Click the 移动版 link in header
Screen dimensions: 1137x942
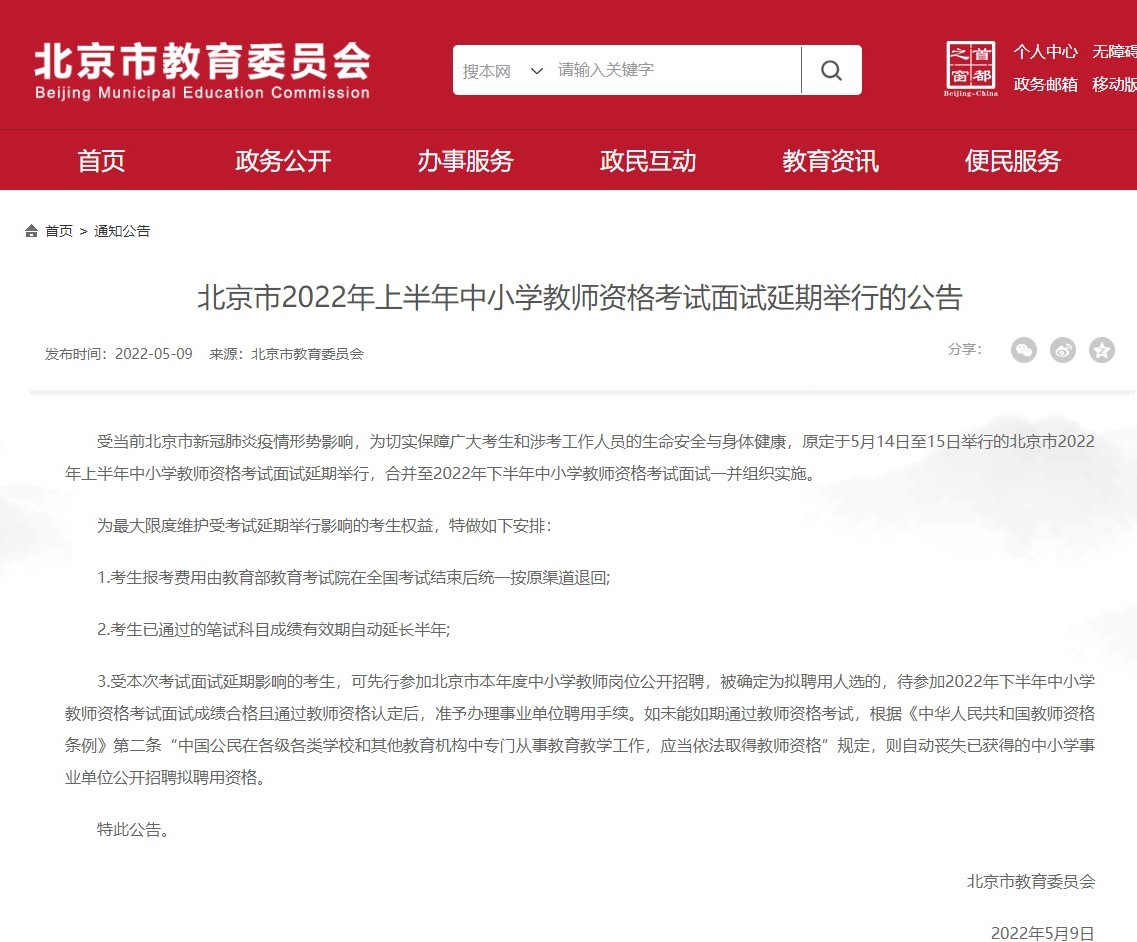[x=1114, y=85]
